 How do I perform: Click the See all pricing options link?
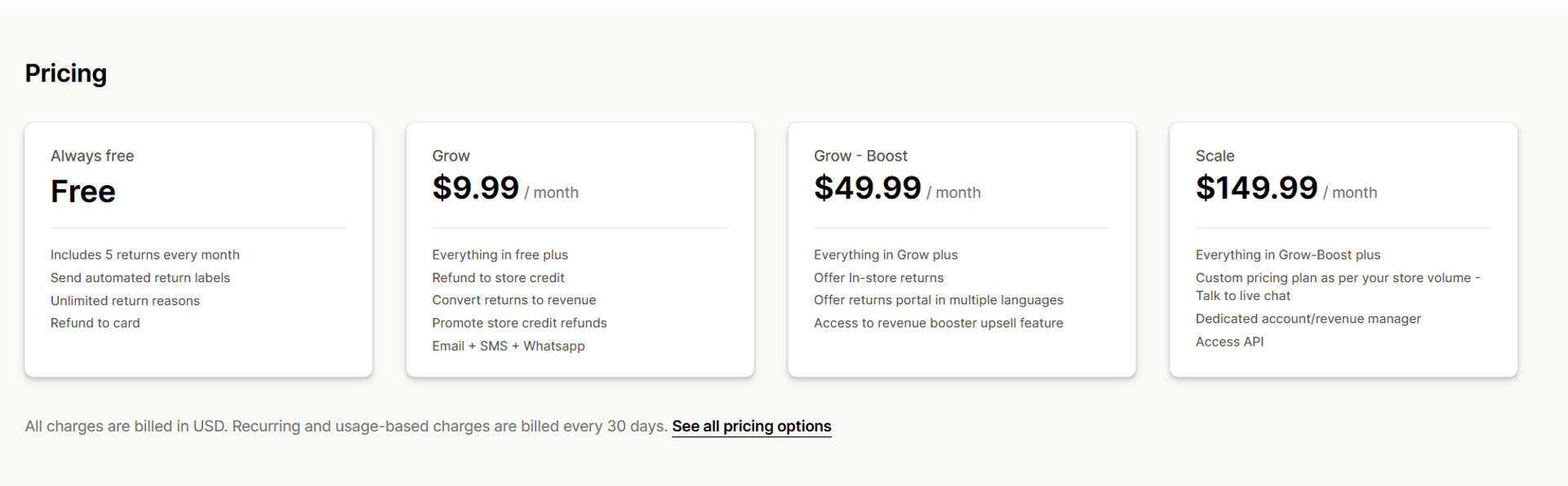(751, 426)
